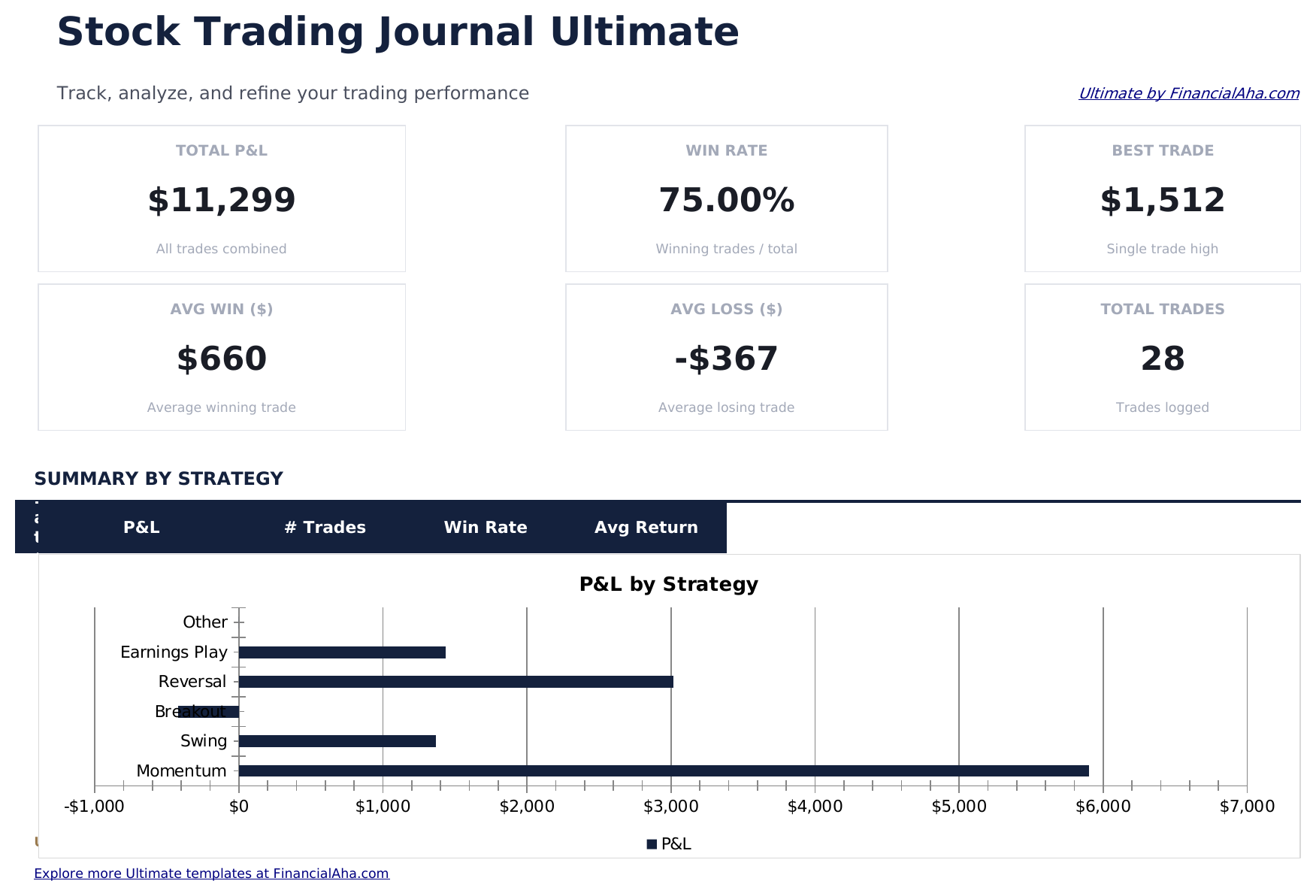This screenshot has height=896, width=1316.
Task: Click the Momentum bar in the chart
Action: 663,770
